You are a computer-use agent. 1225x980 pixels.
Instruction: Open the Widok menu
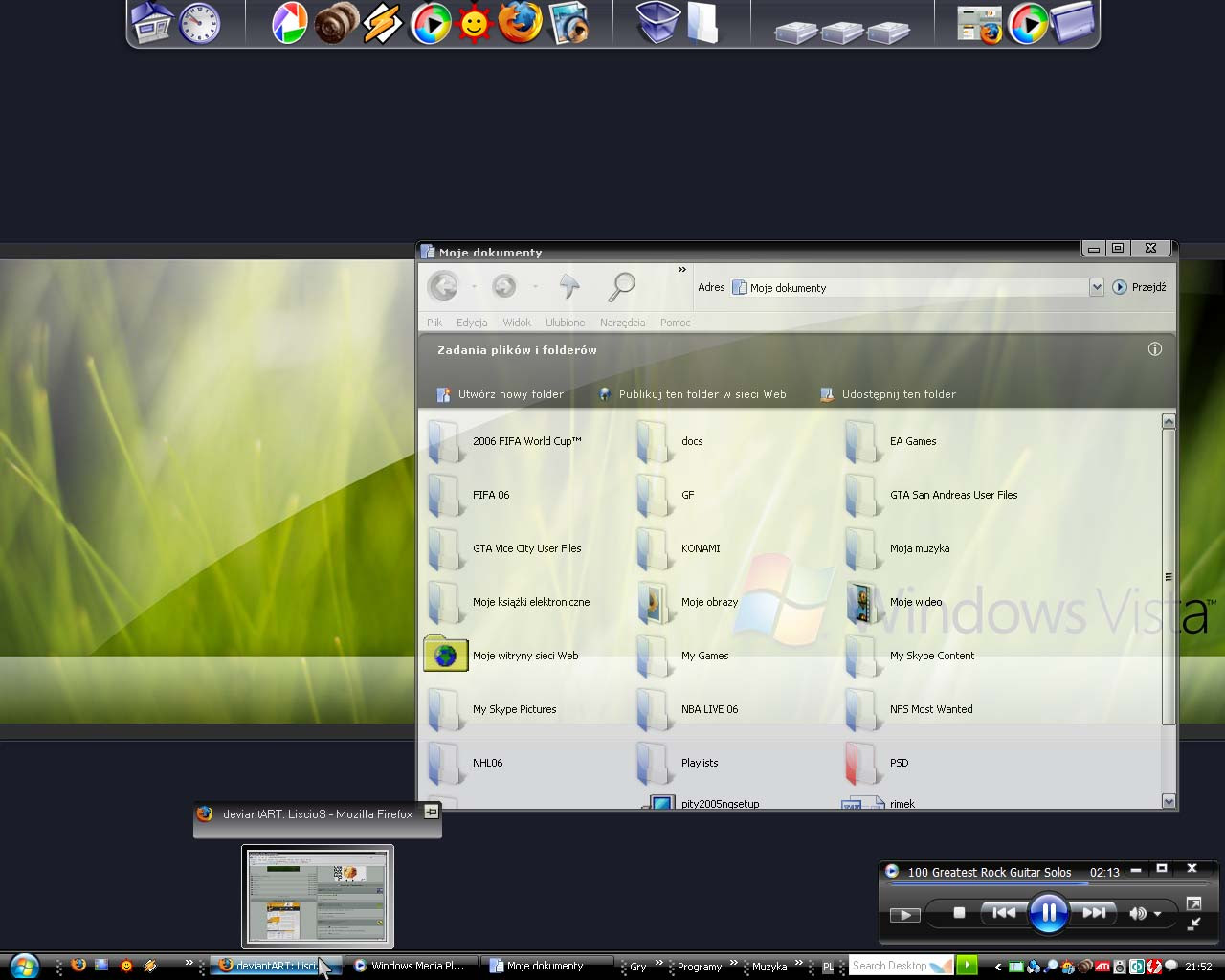[517, 323]
